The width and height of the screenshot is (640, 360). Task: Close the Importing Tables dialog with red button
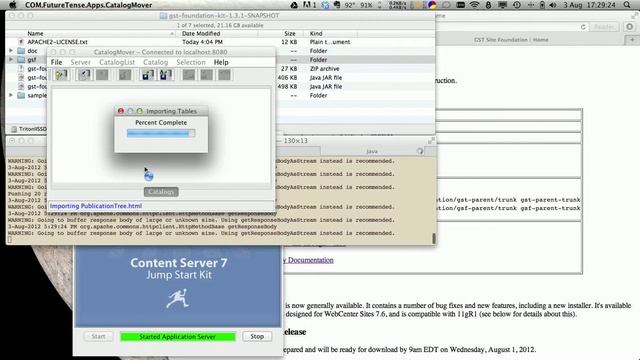tap(121, 111)
